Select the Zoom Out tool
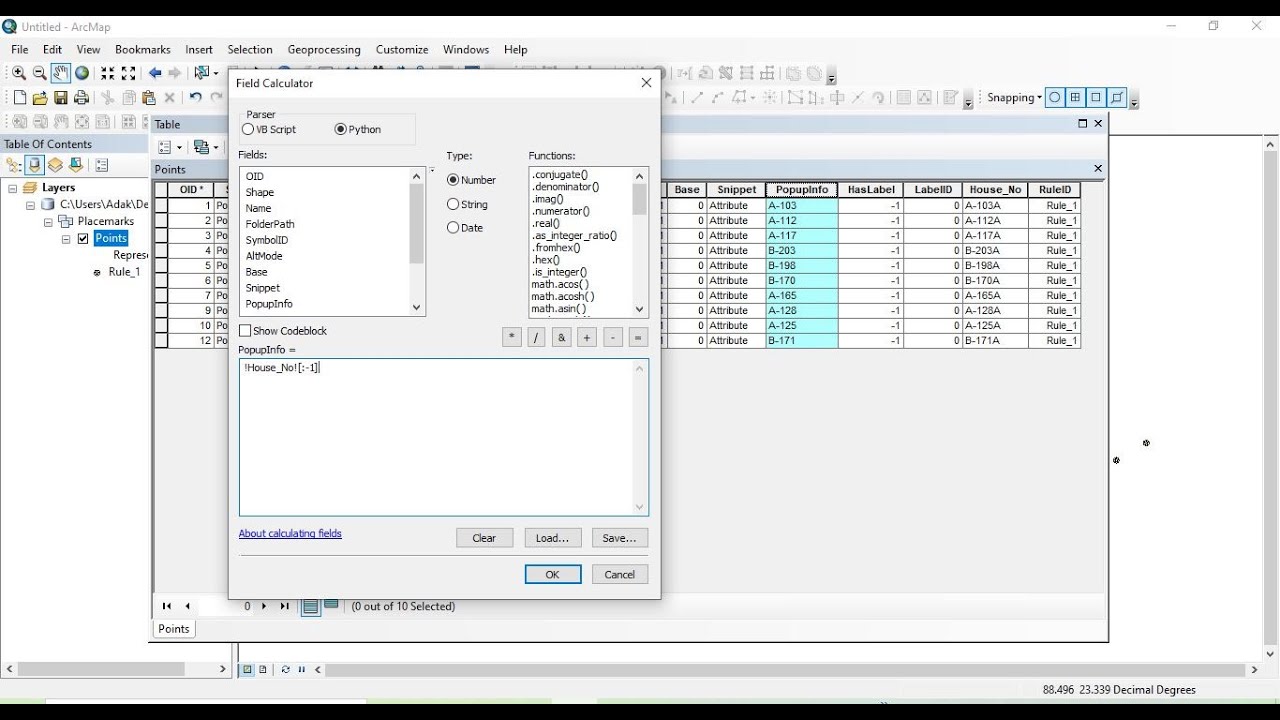Image resolution: width=1280 pixels, height=720 pixels. pos(40,73)
